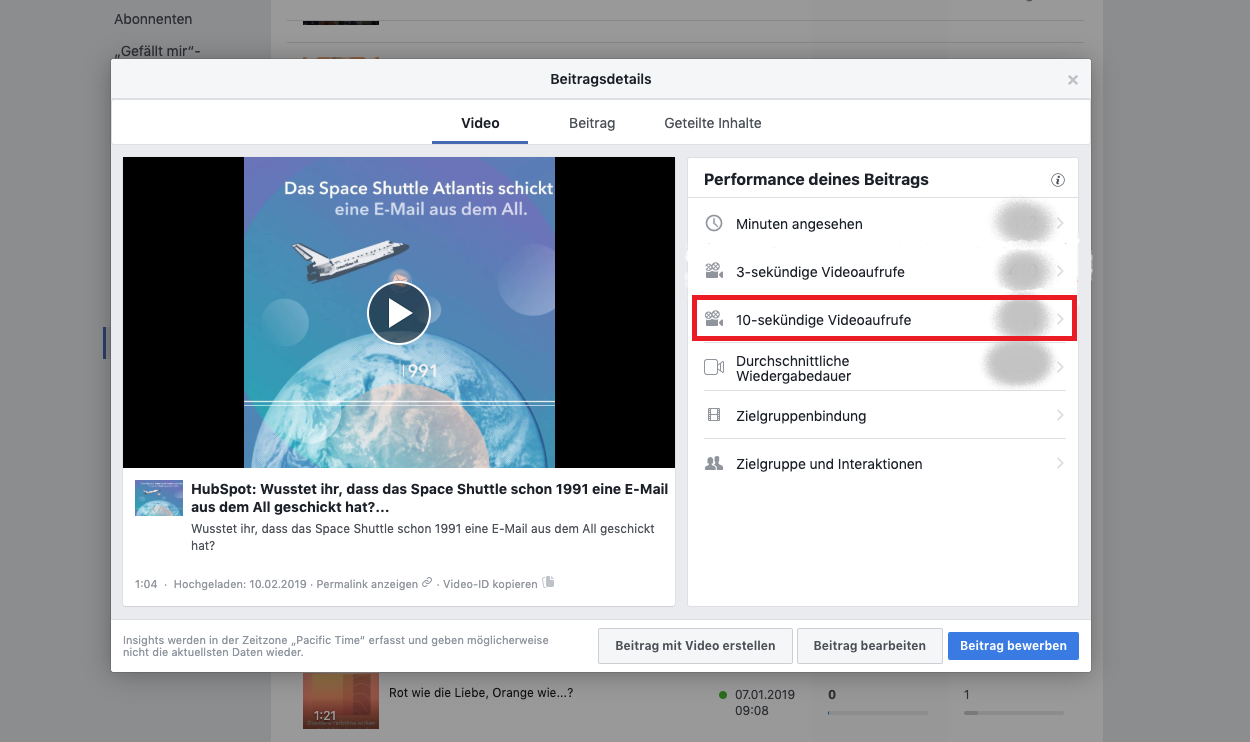The height and width of the screenshot is (742, 1250).
Task: Expand Zielgruppenbindung with its chevron
Action: pyautogui.click(x=1060, y=415)
